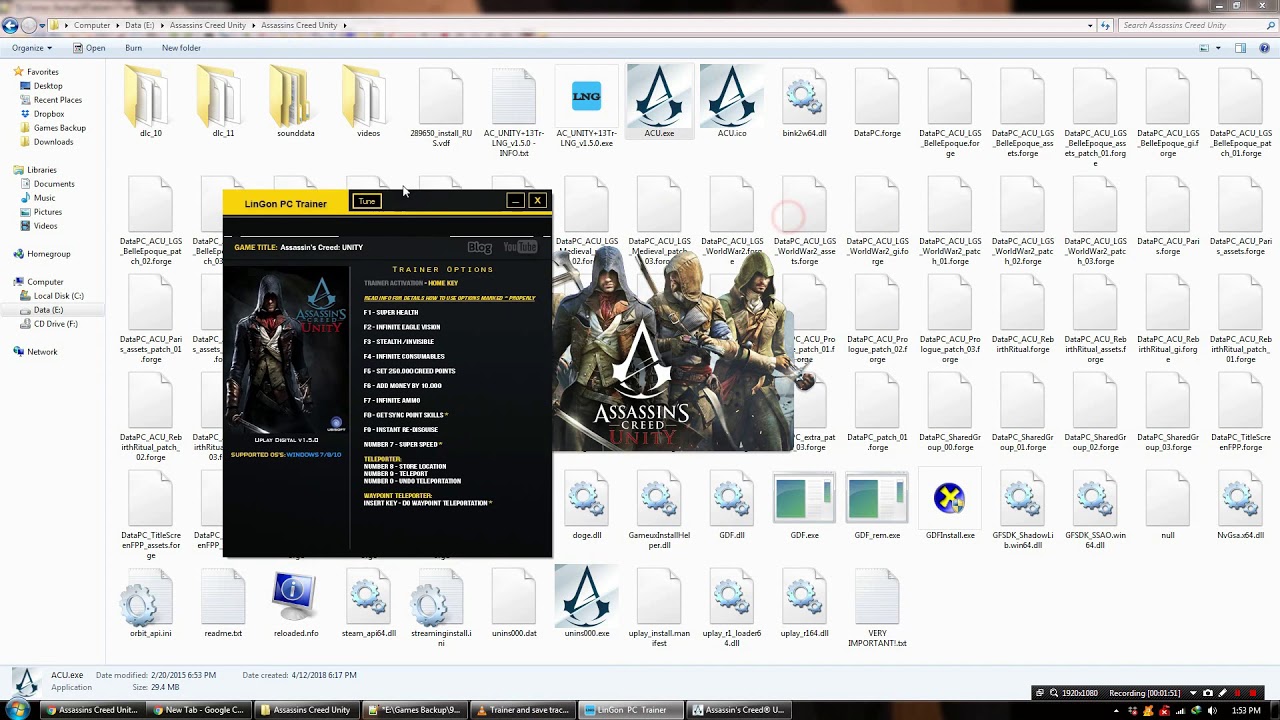Open Dropbox in sidebar
The width and height of the screenshot is (1280, 720).
tap(49, 114)
